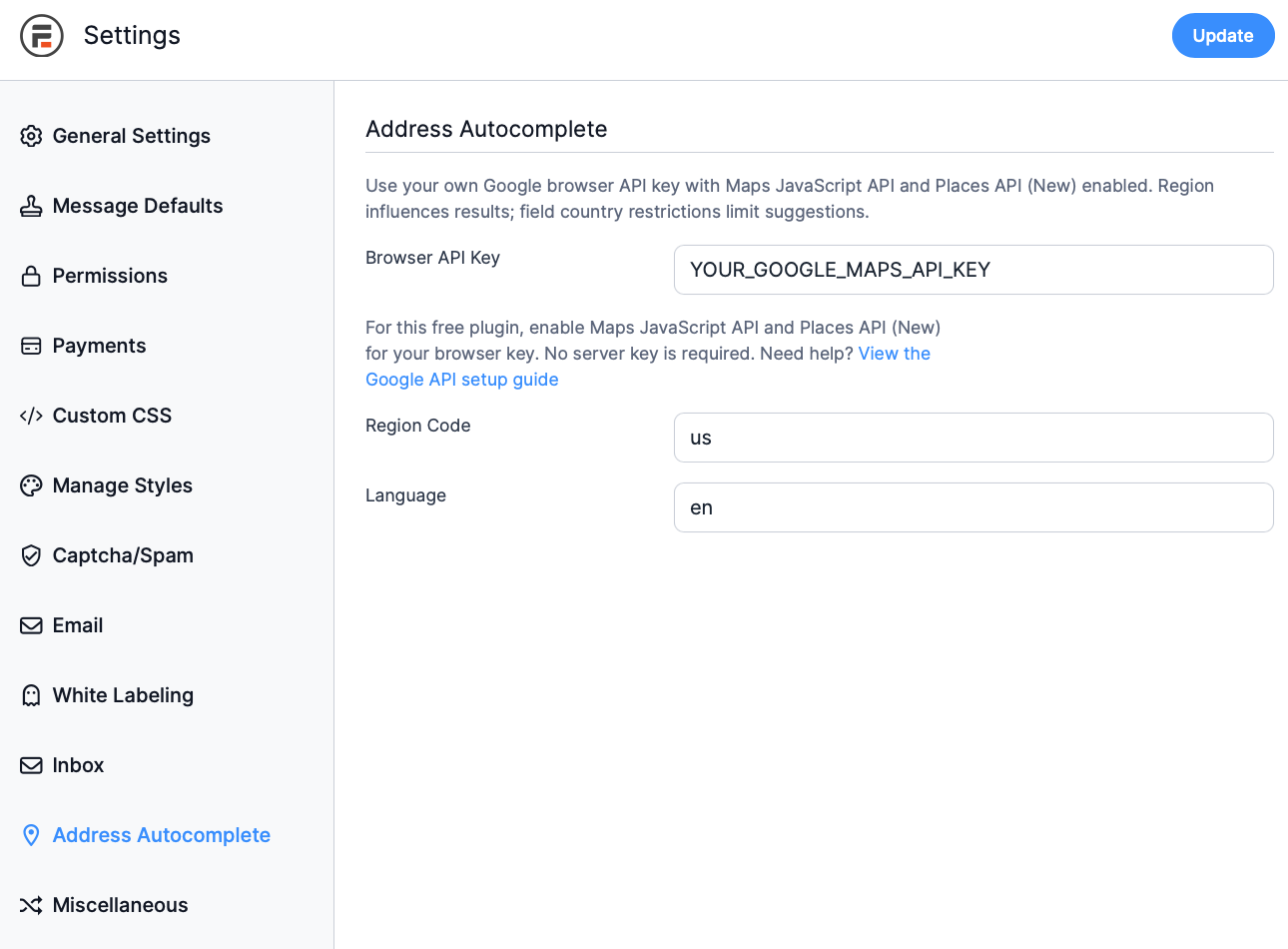Image resolution: width=1288 pixels, height=949 pixels.
Task: Click the map pin icon beside Address Autocomplete
Action: (x=31, y=835)
